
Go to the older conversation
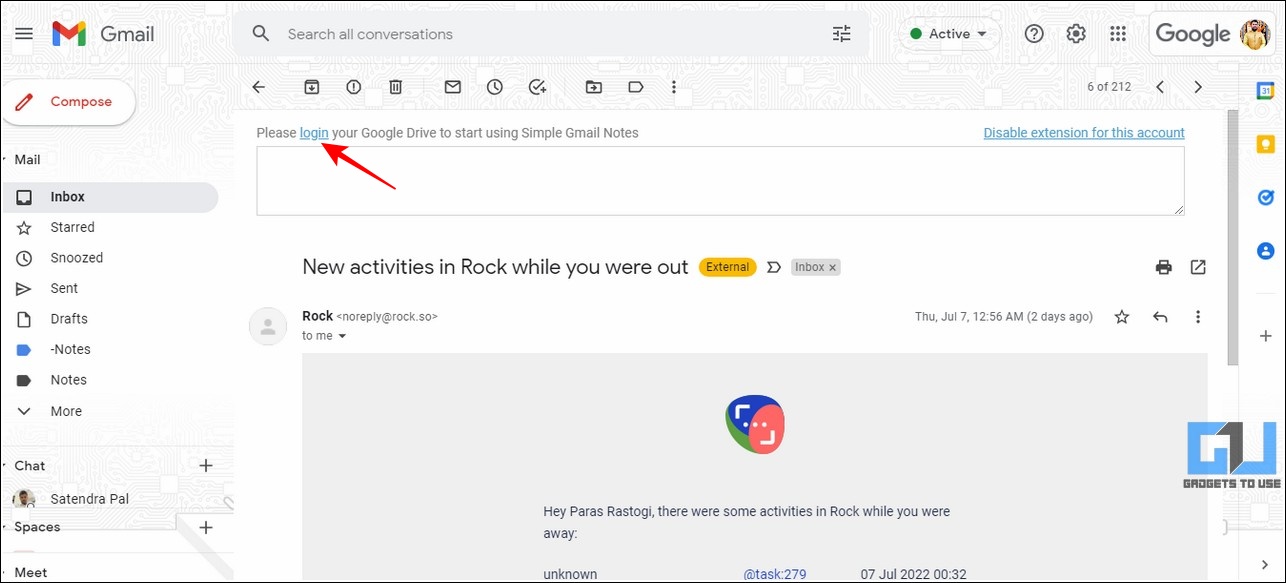tap(1198, 87)
